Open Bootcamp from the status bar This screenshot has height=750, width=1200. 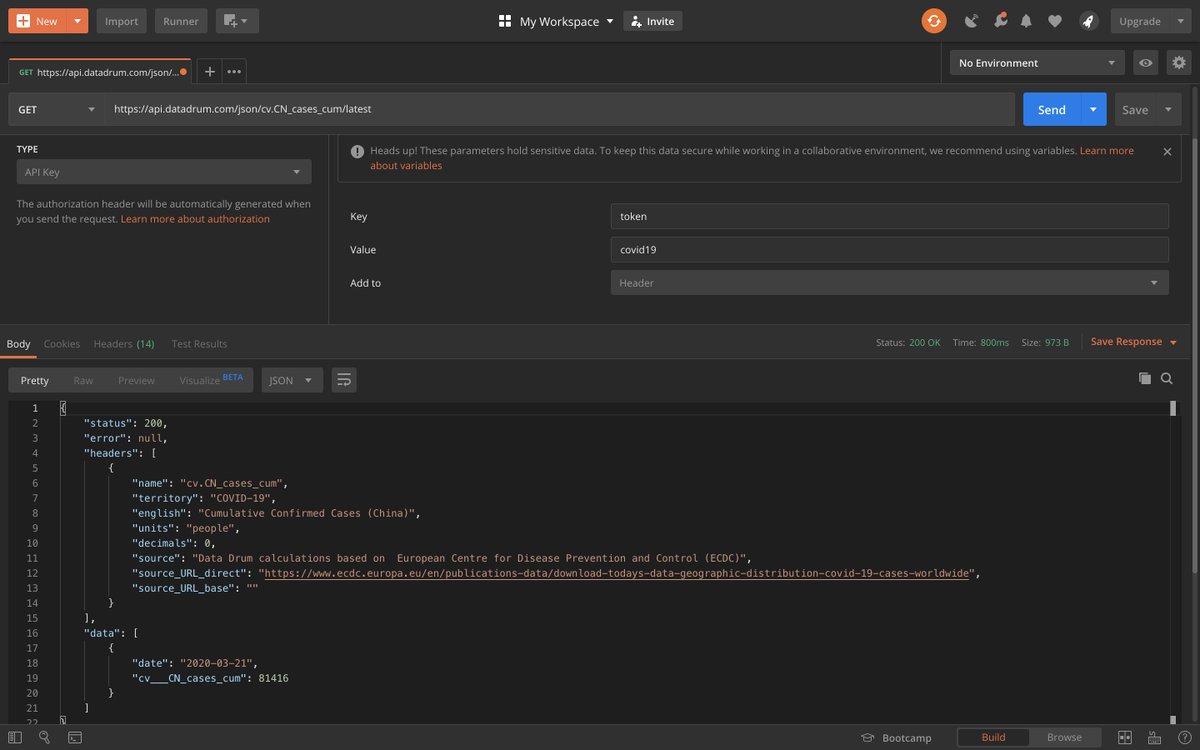click(x=896, y=738)
